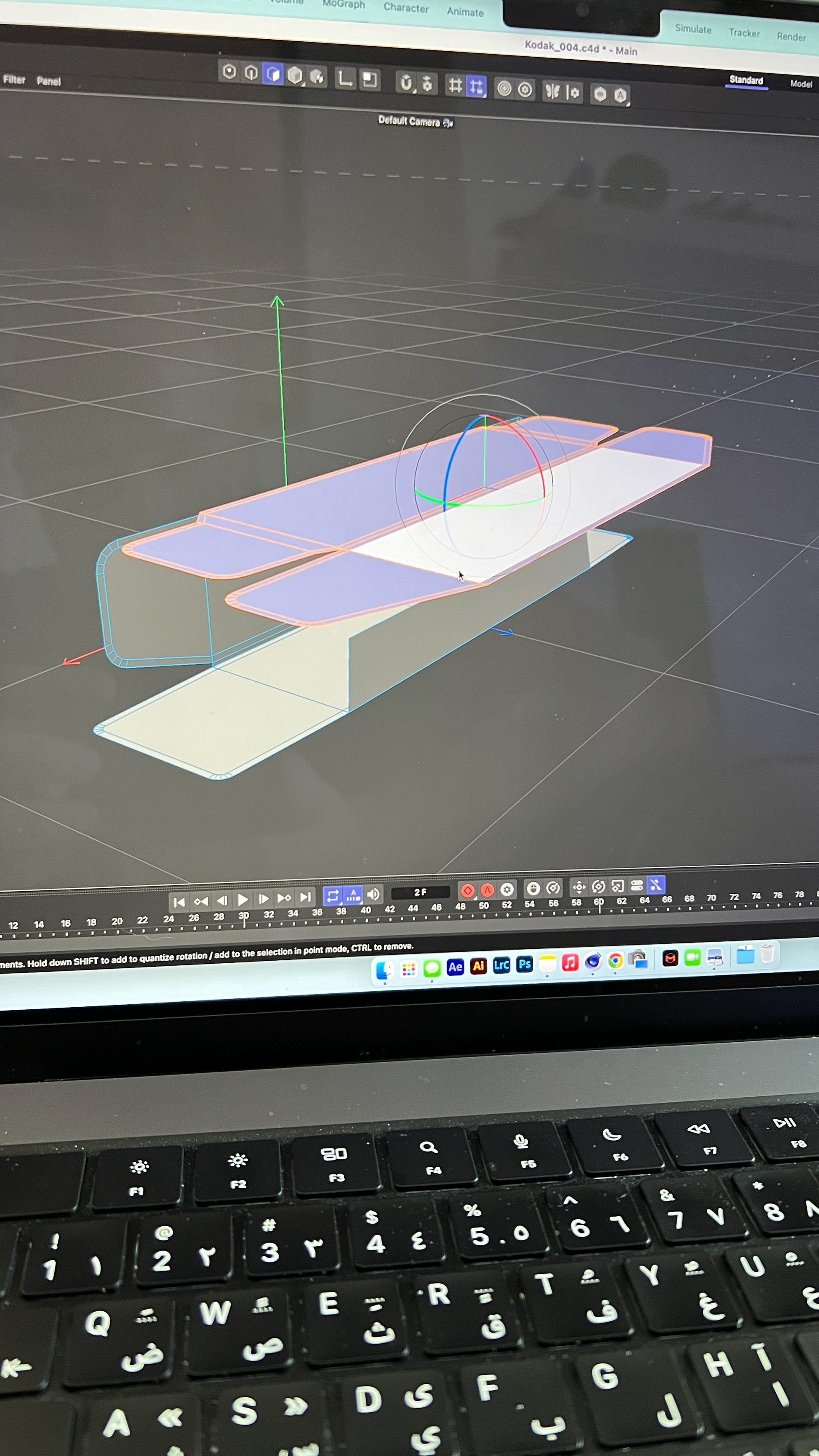Screen dimensions: 819x1456
Task: Activate the highlighted Polygons mode icon
Action: click(273, 73)
